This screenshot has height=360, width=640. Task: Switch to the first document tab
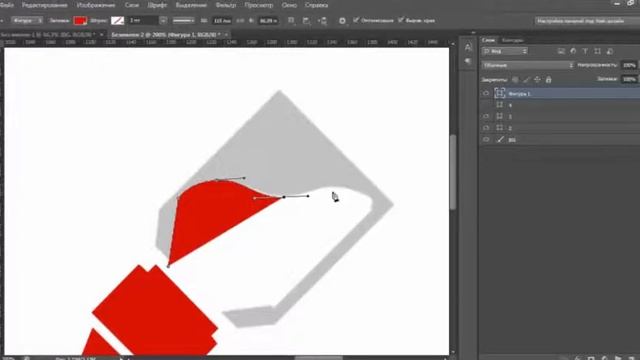coord(47,35)
